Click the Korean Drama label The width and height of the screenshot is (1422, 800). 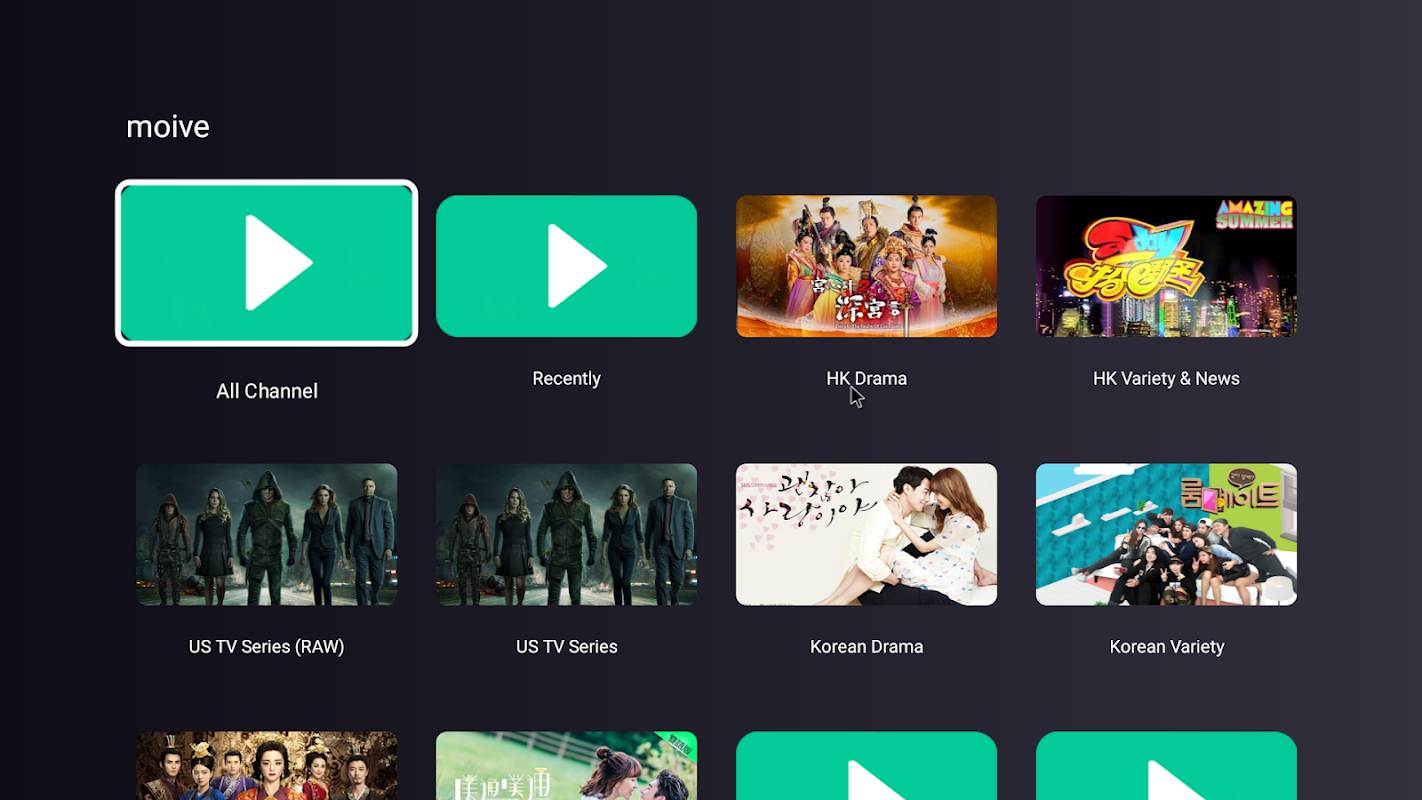tap(866, 646)
